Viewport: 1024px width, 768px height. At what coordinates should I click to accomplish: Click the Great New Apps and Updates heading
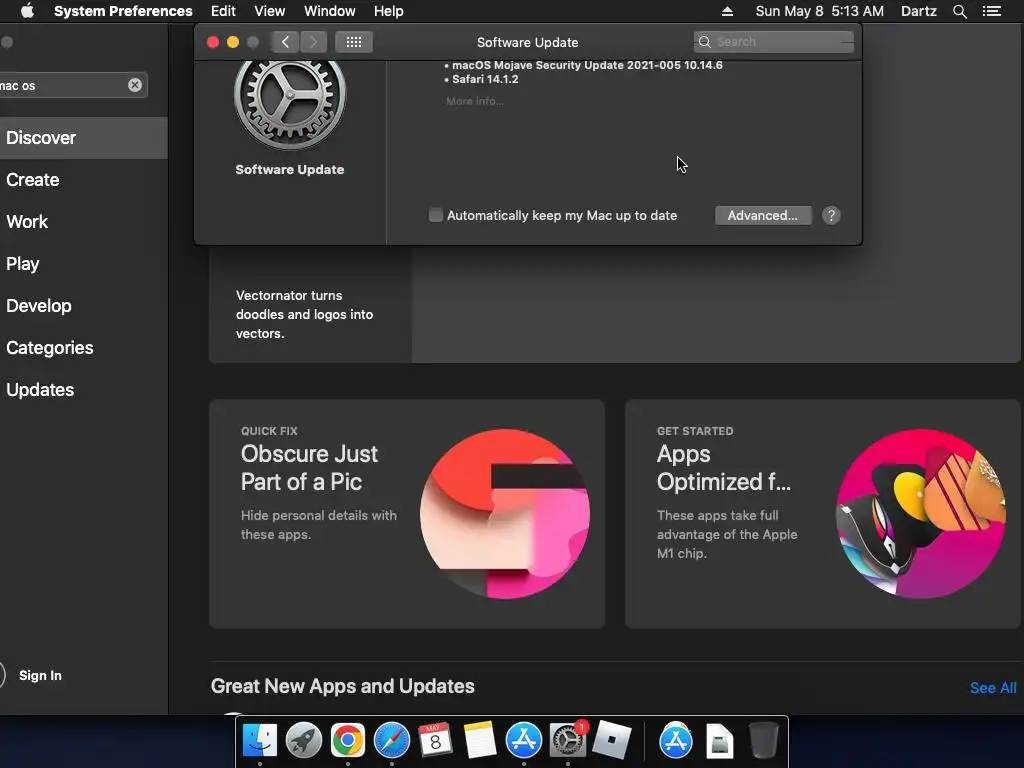342,686
